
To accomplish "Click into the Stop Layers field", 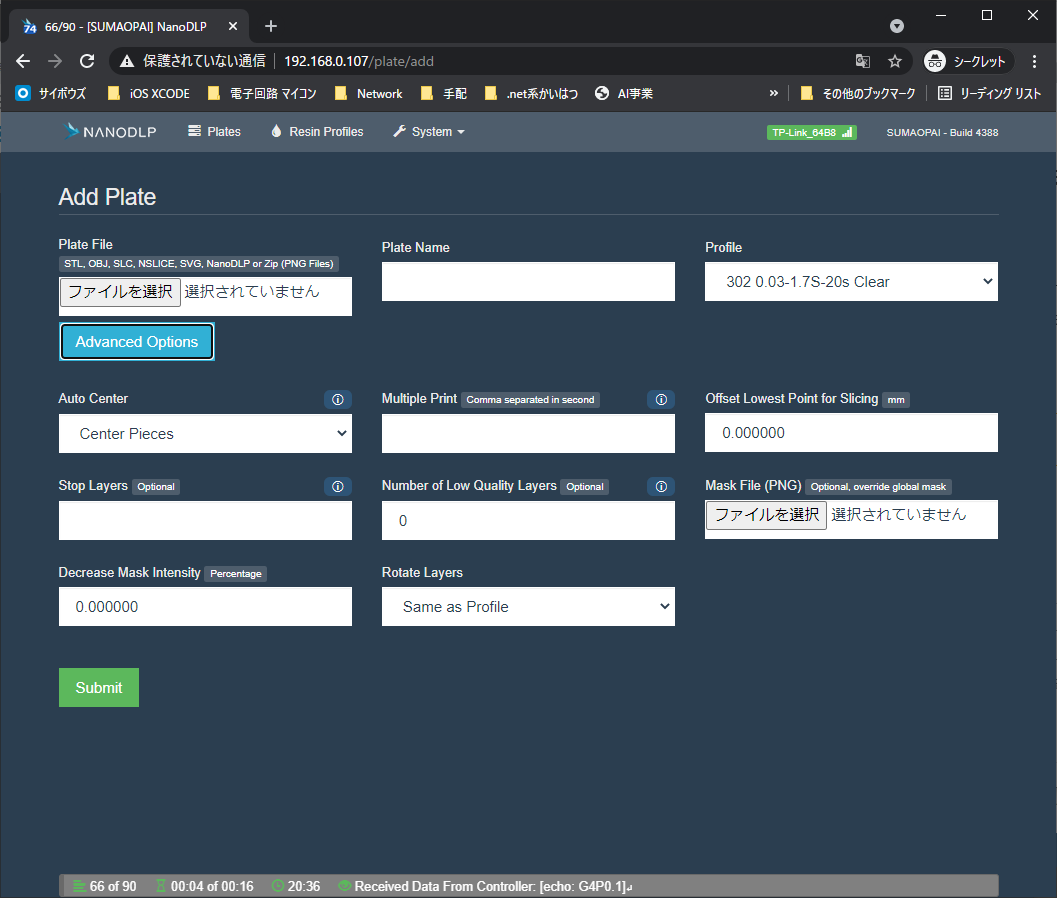I will coord(205,520).
